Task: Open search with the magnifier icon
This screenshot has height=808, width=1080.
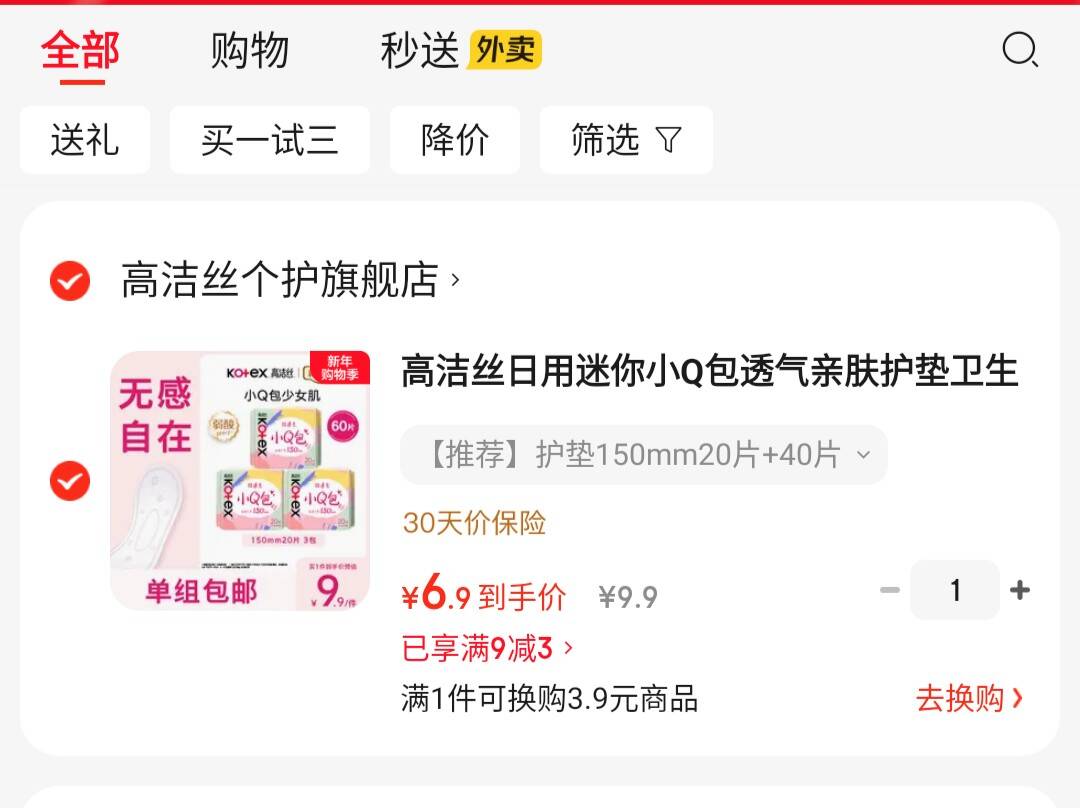Action: pos(1020,50)
